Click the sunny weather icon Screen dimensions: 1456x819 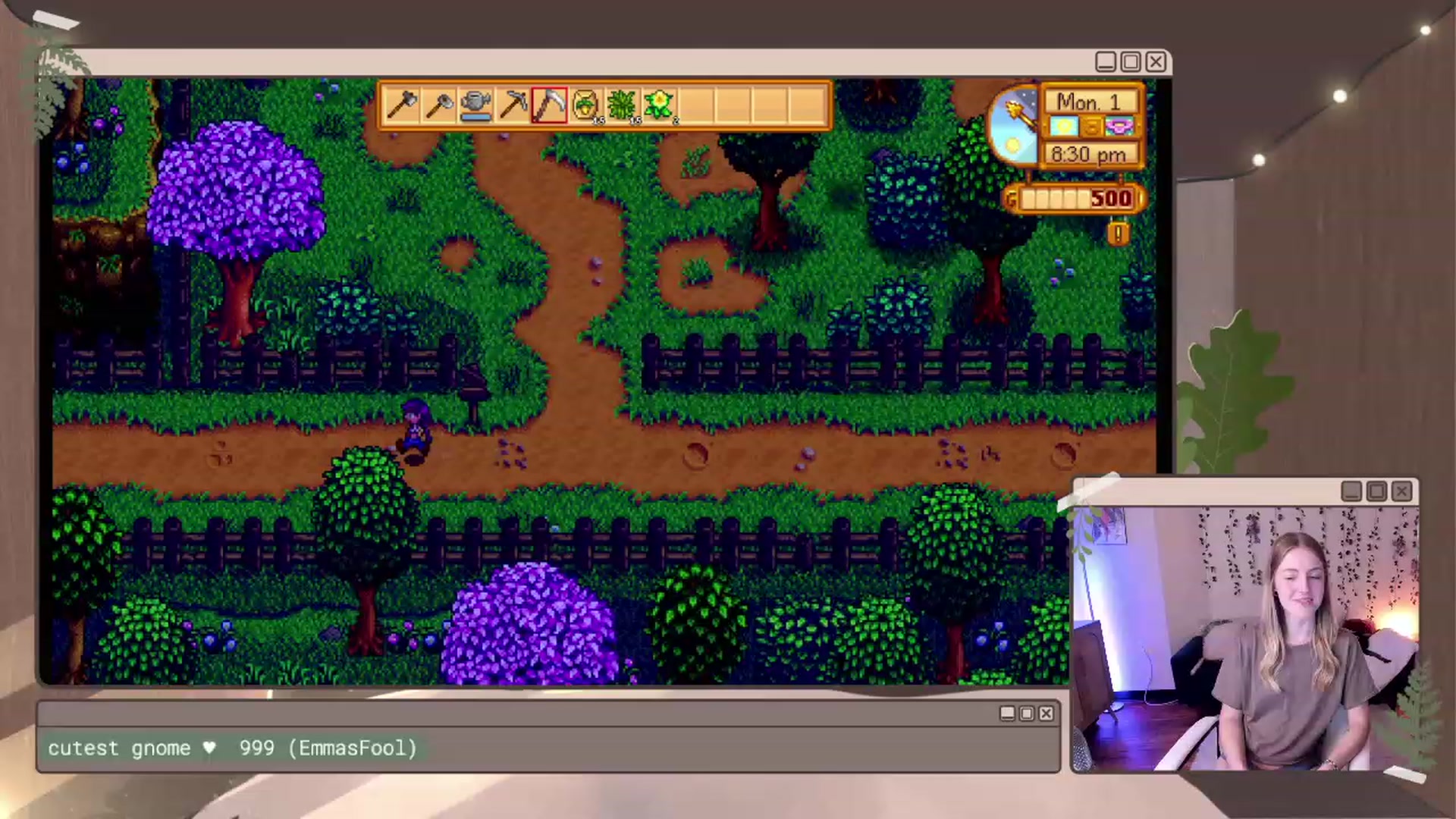pyautogui.click(x=1063, y=127)
